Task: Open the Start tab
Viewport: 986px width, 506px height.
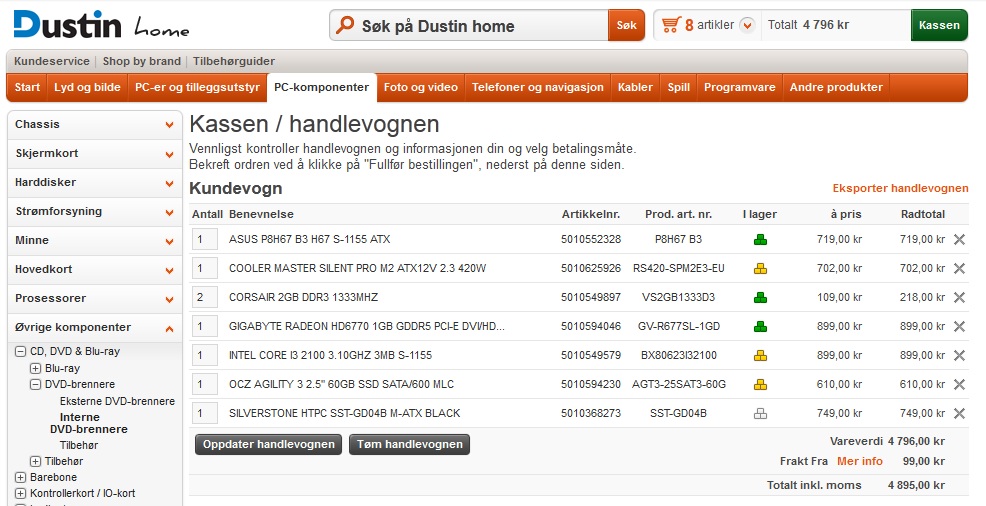Action: [27, 87]
